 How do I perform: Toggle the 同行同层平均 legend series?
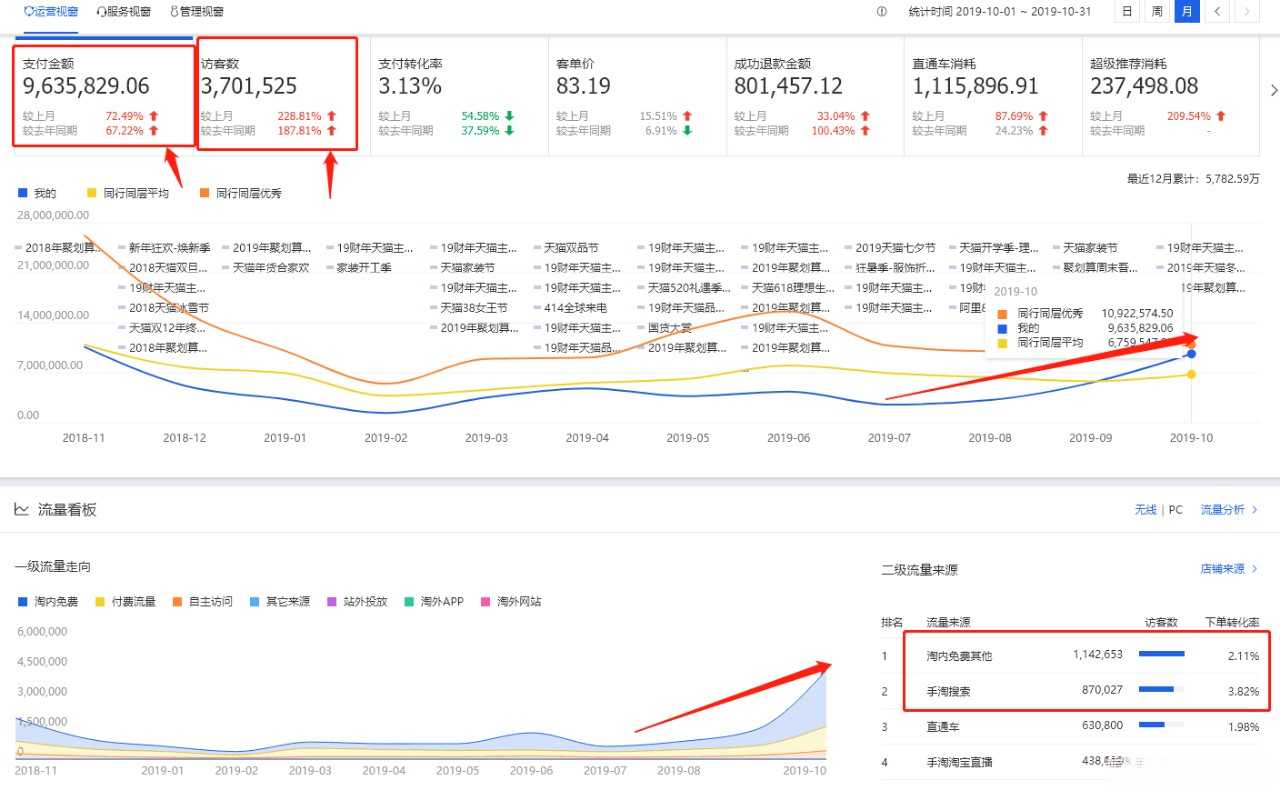(128, 193)
